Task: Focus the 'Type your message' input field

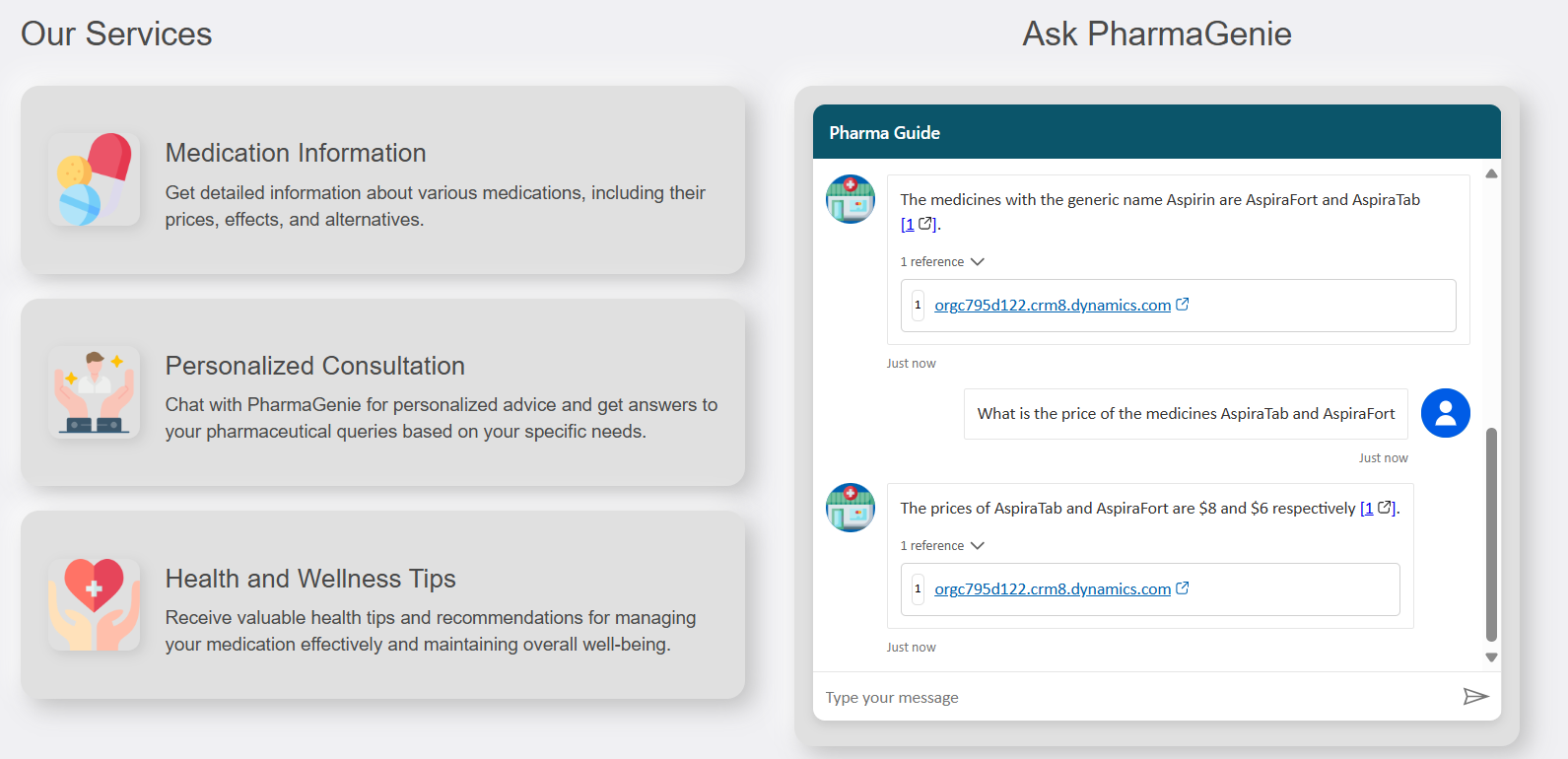Action: 1133,698
